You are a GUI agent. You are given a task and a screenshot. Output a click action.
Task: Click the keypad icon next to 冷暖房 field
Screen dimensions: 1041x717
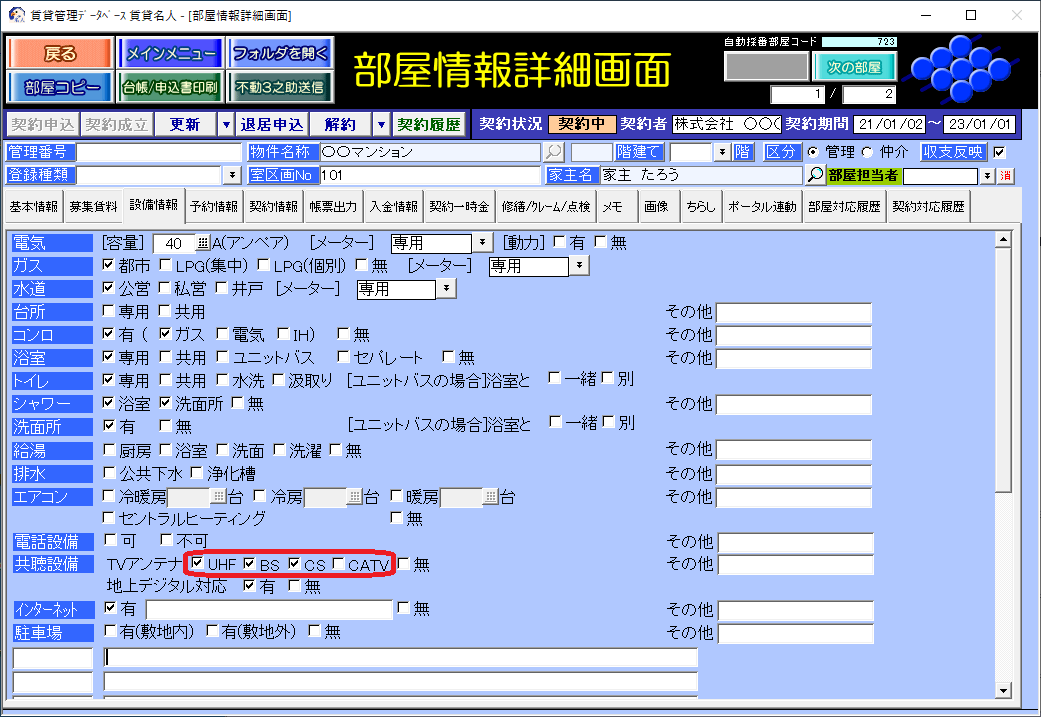click(x=218, y=496)
